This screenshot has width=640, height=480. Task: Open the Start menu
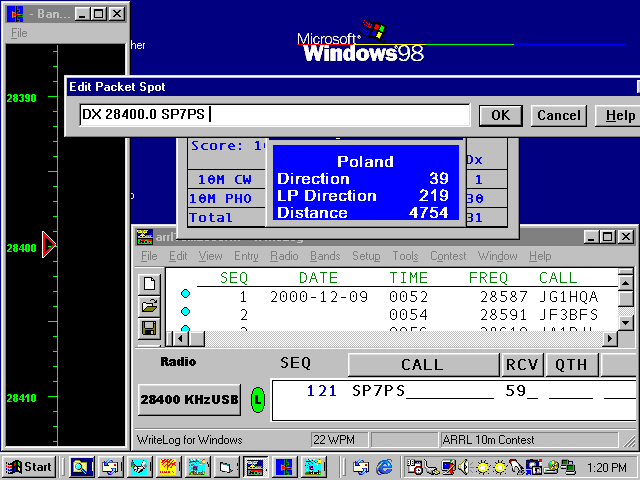click(29, 467)
